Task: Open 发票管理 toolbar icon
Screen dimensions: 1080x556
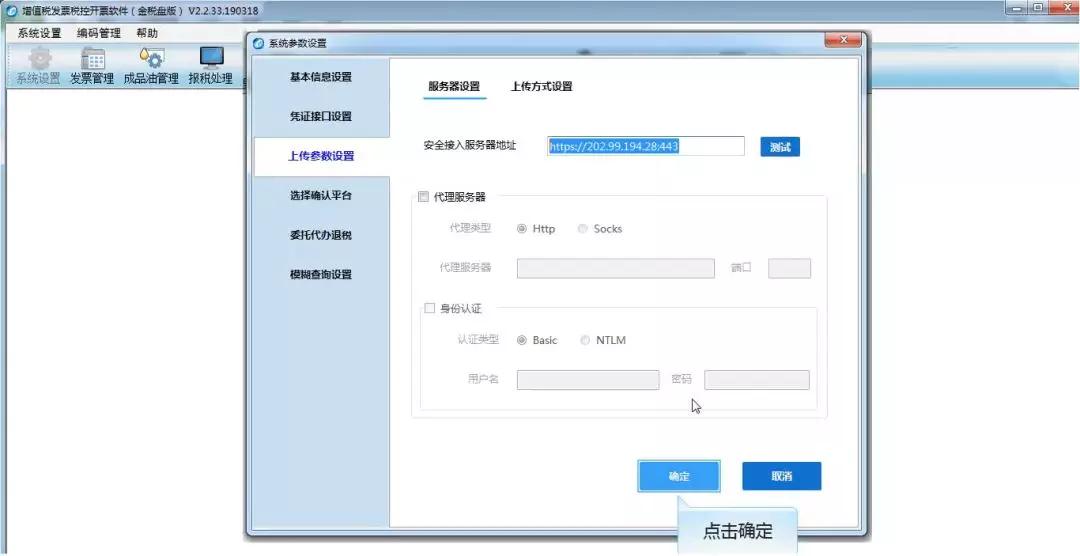Action: tap(92, 66)
